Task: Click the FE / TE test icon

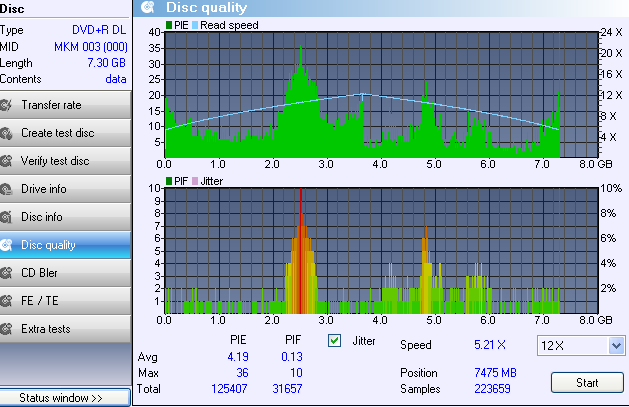Action: coord(8,301)
